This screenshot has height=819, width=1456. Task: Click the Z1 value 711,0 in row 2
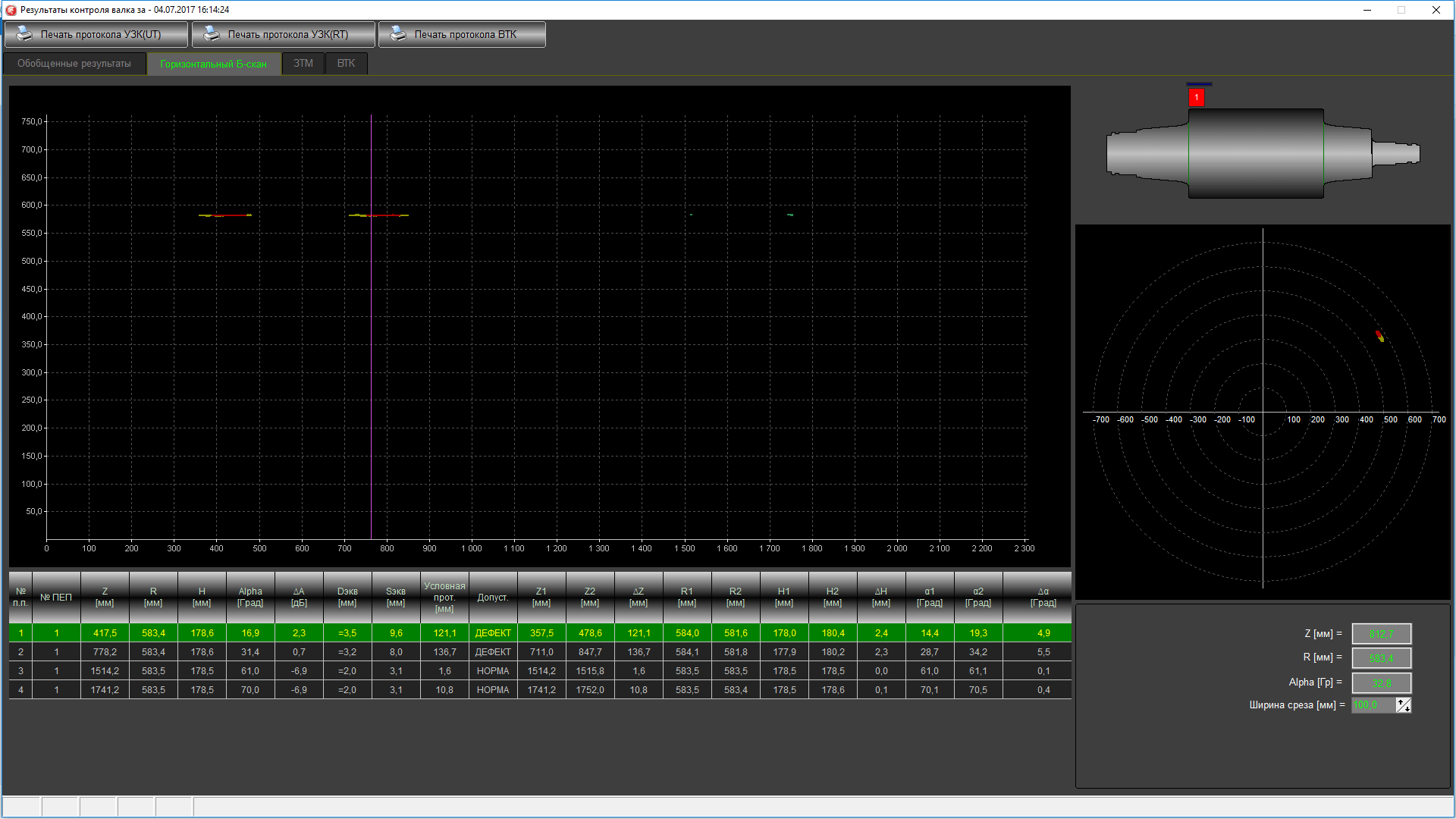click(541, 652)
